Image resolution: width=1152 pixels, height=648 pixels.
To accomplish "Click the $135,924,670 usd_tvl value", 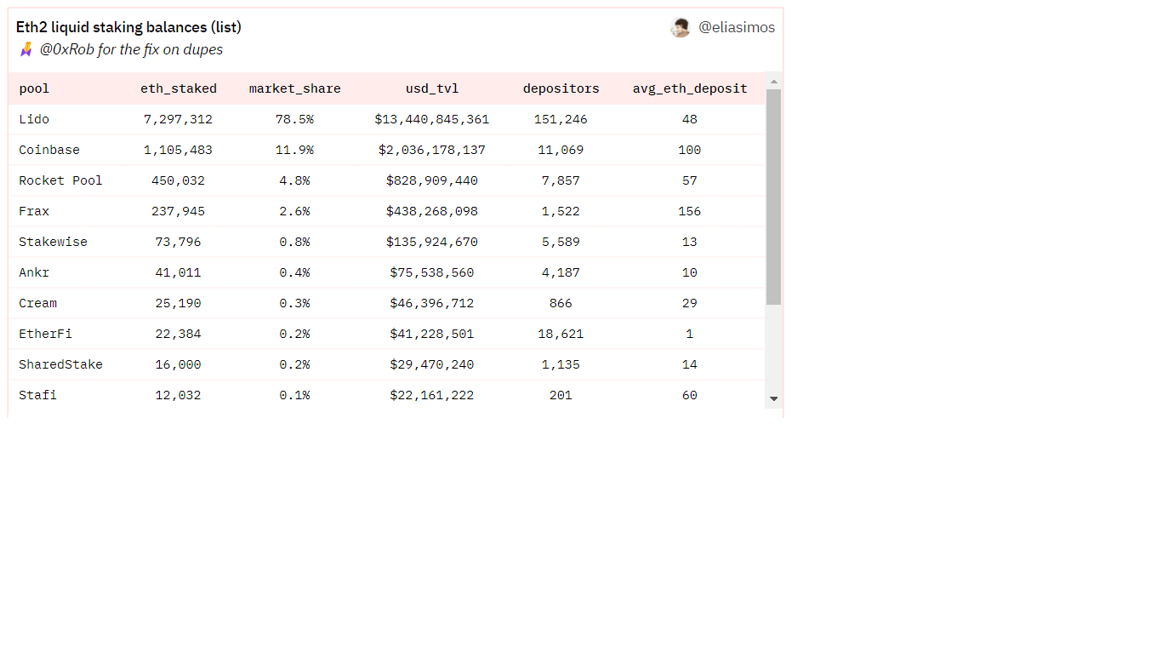I will coord(432,242).
